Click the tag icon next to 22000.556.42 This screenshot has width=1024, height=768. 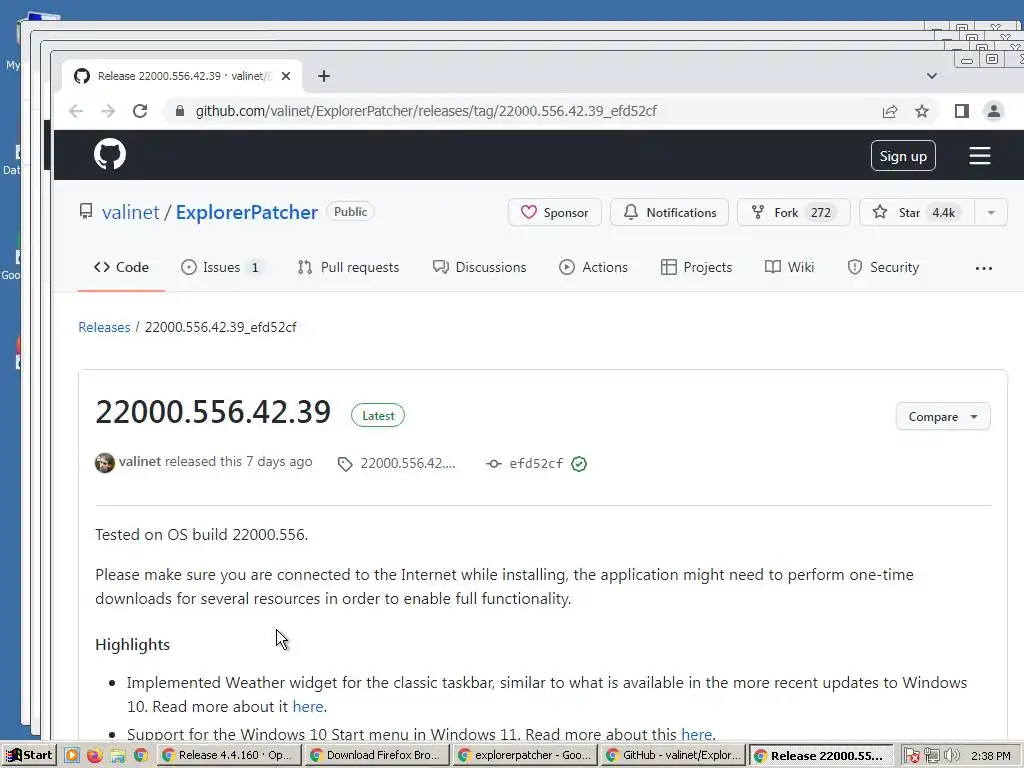pos(345,464)
